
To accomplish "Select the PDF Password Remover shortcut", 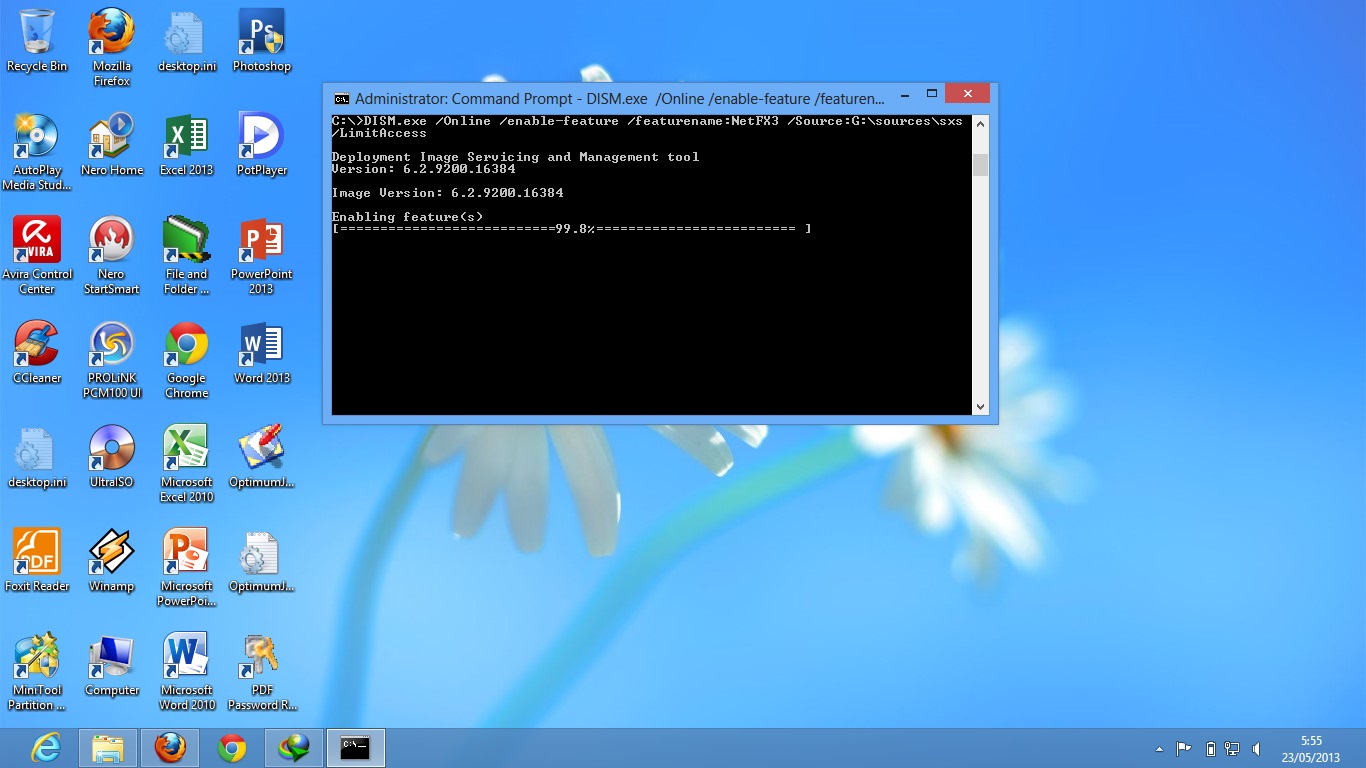I will [262, 671].
